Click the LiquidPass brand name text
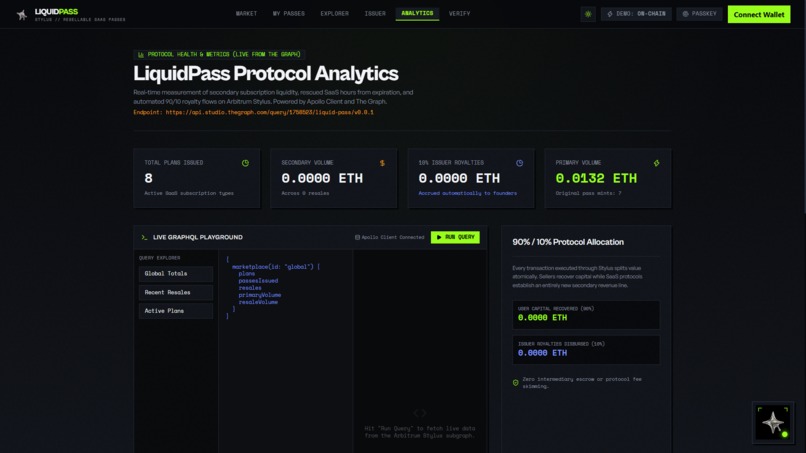 coord(56,11)
